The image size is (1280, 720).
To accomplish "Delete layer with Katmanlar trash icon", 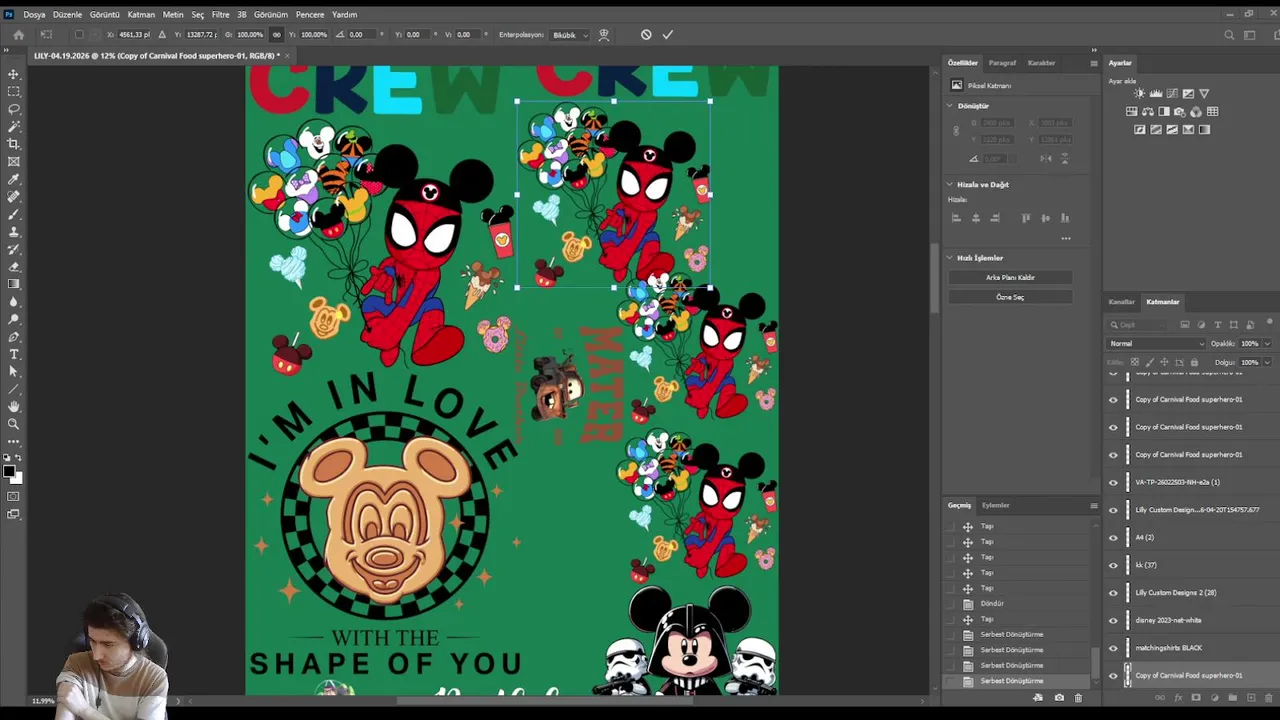I will 1268,697.
